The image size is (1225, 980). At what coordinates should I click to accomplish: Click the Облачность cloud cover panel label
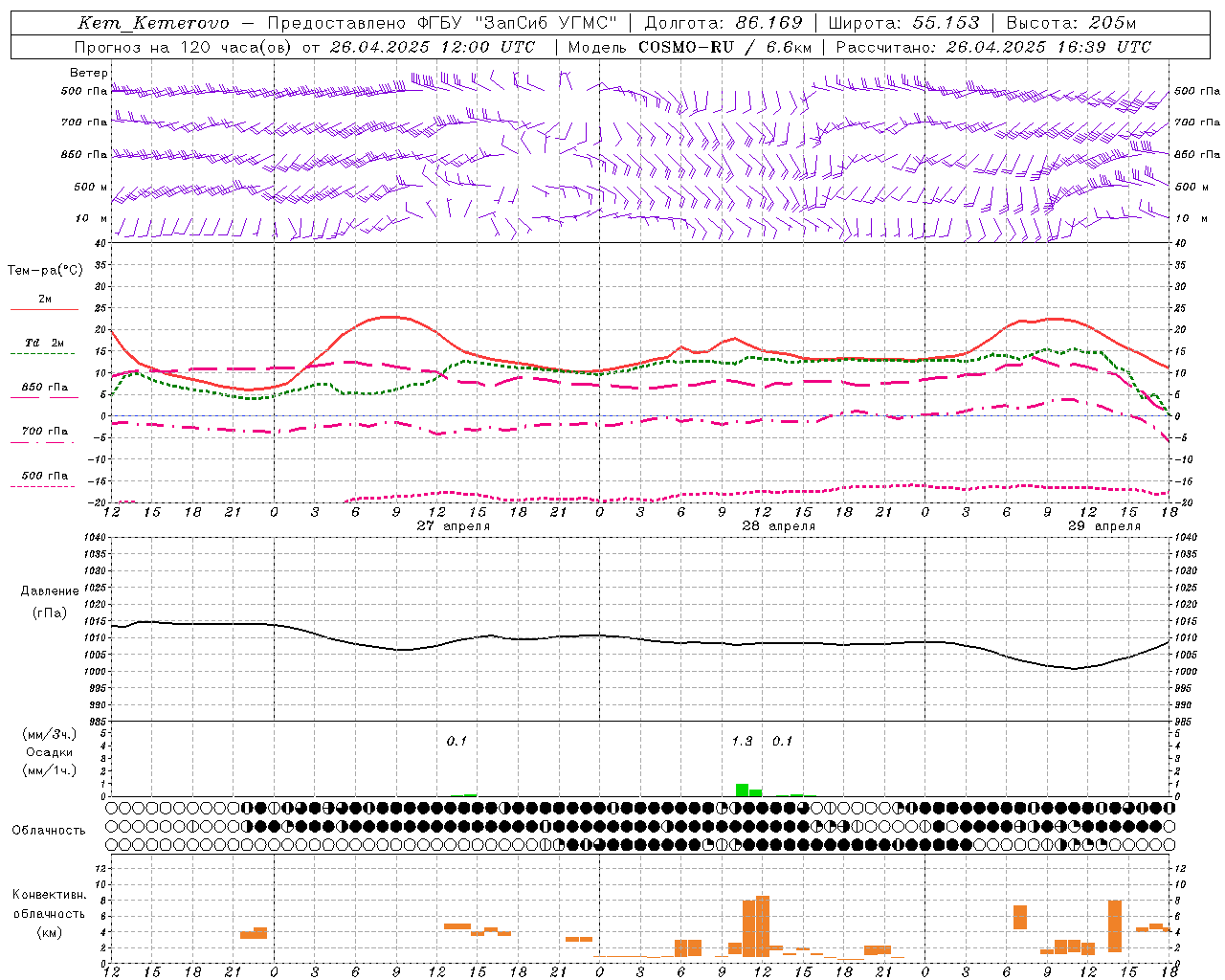(49, 830)
